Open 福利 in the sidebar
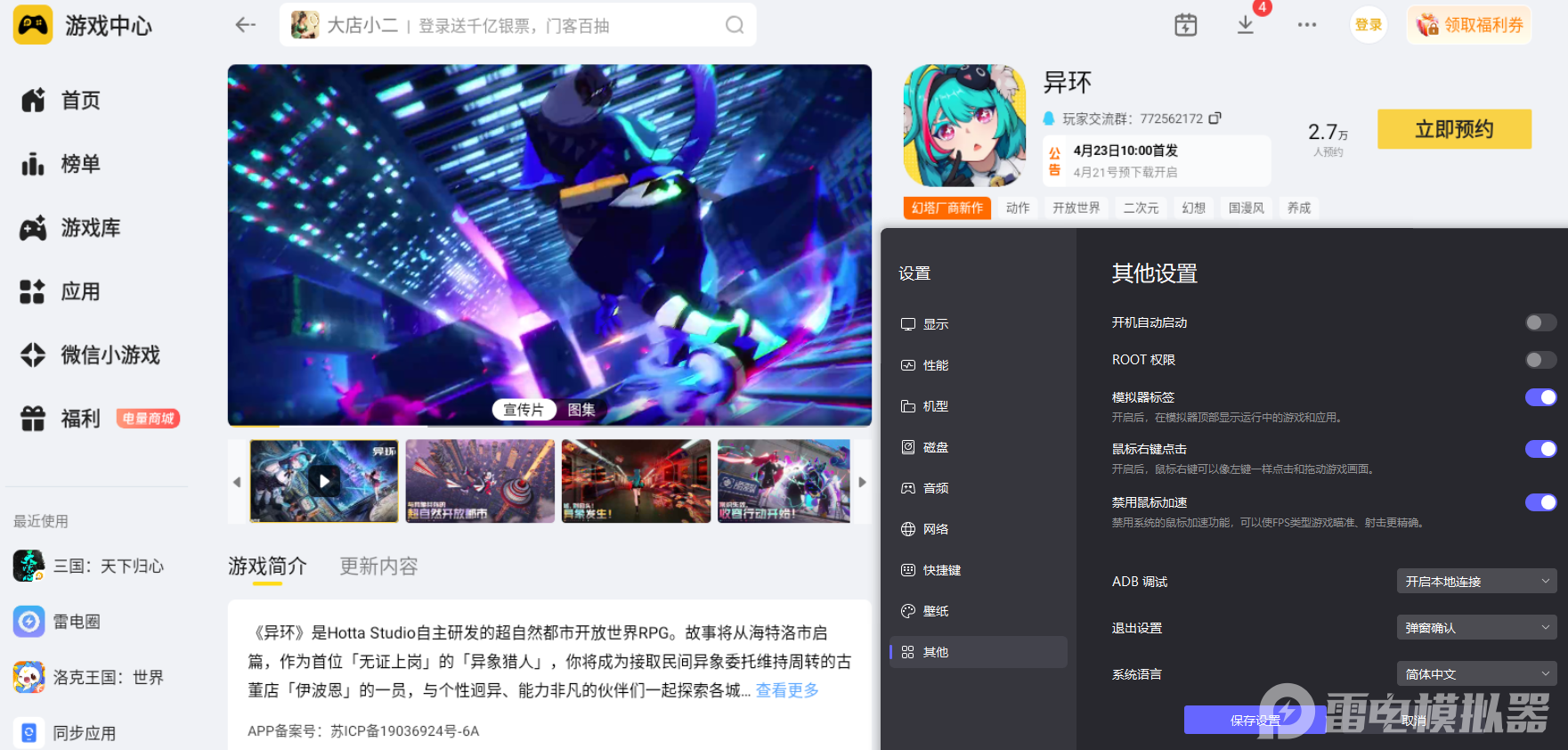This screenshot has width=1568, height=750. point(61,419)
